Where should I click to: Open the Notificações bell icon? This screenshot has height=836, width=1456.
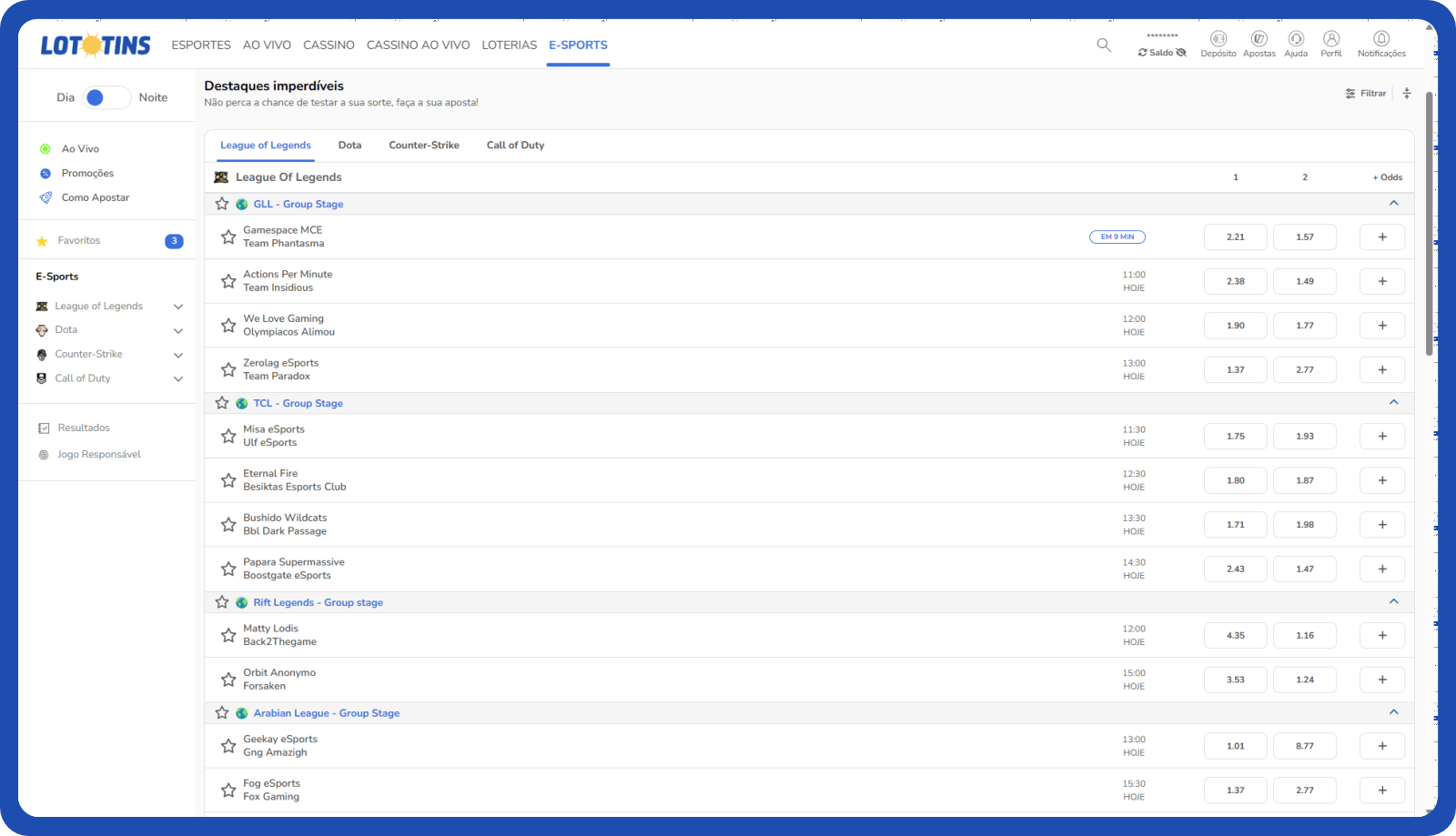click(1381, 38)
